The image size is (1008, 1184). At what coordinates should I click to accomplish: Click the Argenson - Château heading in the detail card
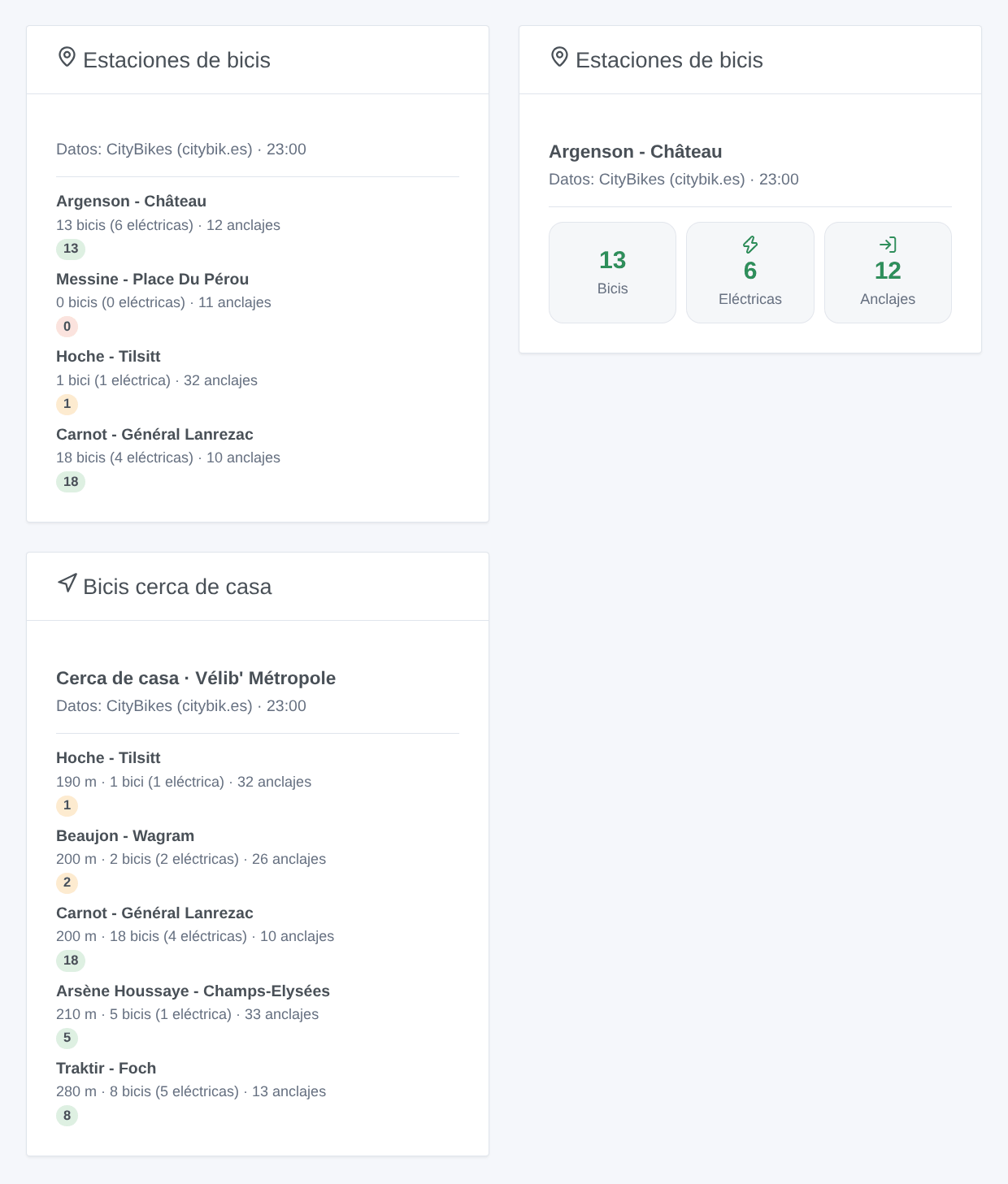coord(635,151)
